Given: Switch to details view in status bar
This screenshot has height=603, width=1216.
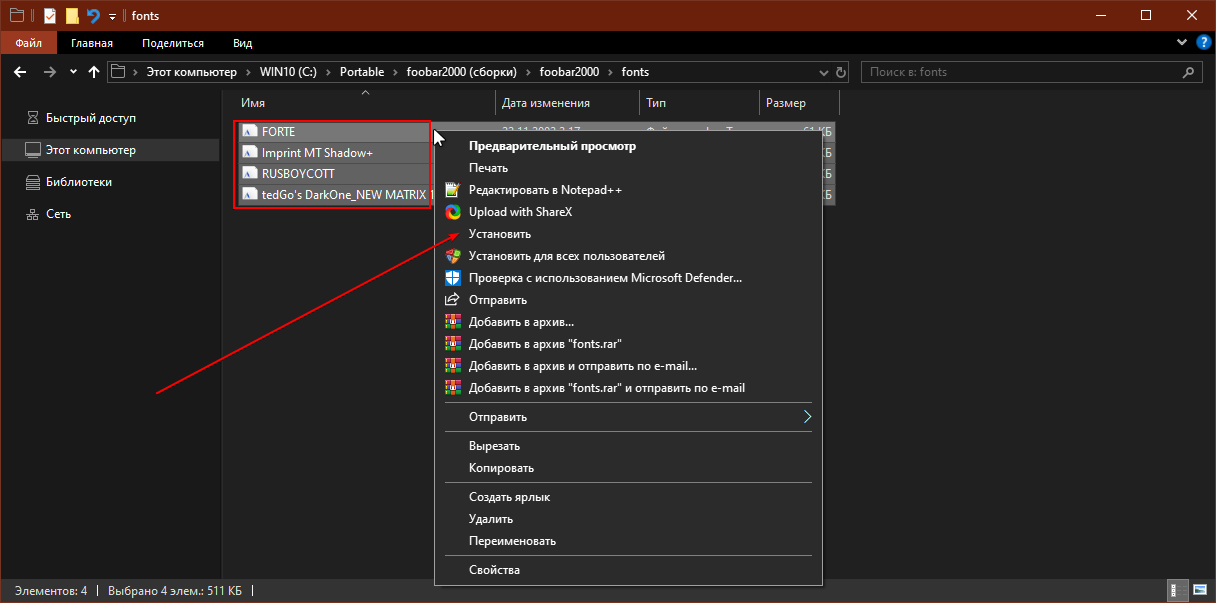Looking at the screenshot, I should click(x=1180, y=590).
